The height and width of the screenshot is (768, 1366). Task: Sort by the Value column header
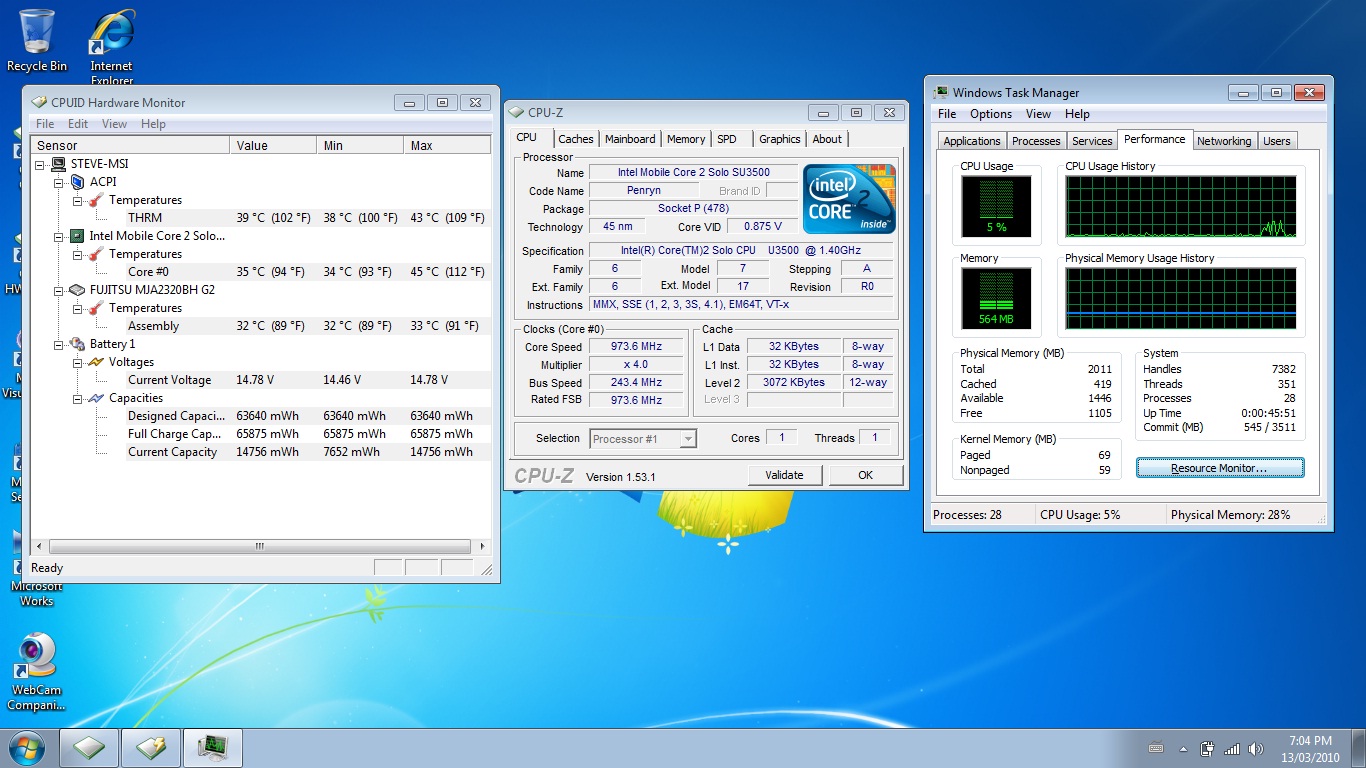click(x=273, y=145)
